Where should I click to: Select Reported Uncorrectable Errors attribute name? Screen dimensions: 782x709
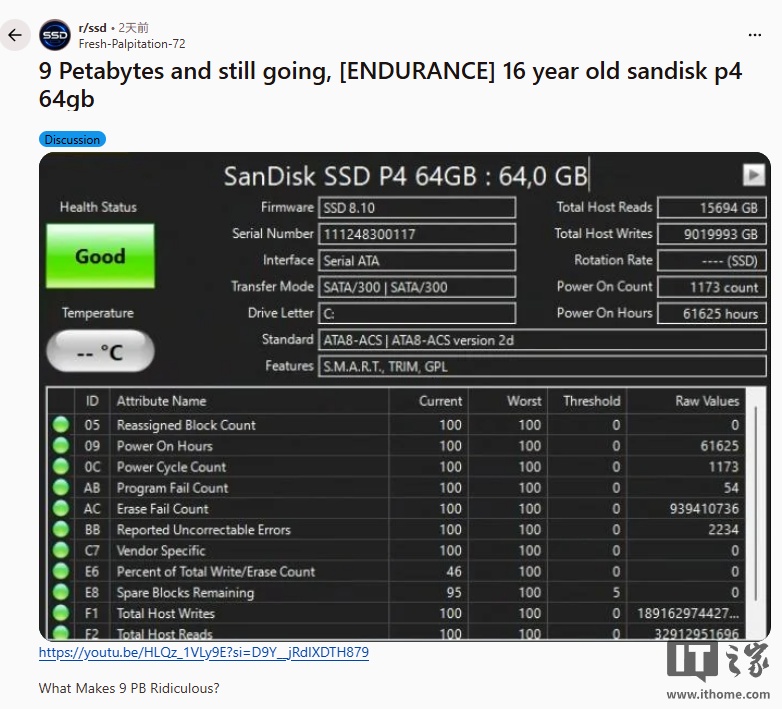pyautogui.click(x=203, y=530)
